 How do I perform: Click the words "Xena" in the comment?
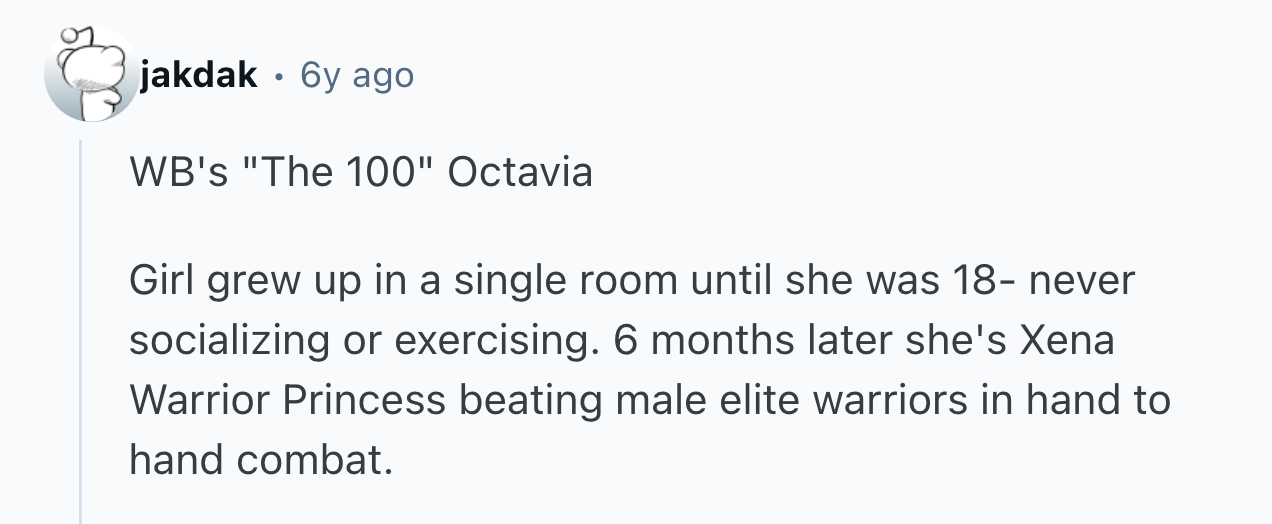click(x=1066, y=341)
